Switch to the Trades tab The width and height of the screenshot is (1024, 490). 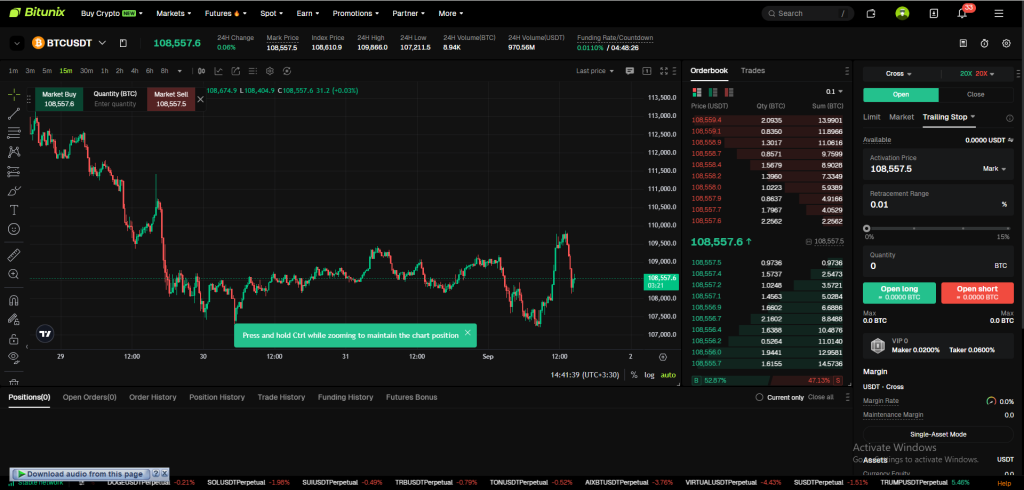coord(753,71)
